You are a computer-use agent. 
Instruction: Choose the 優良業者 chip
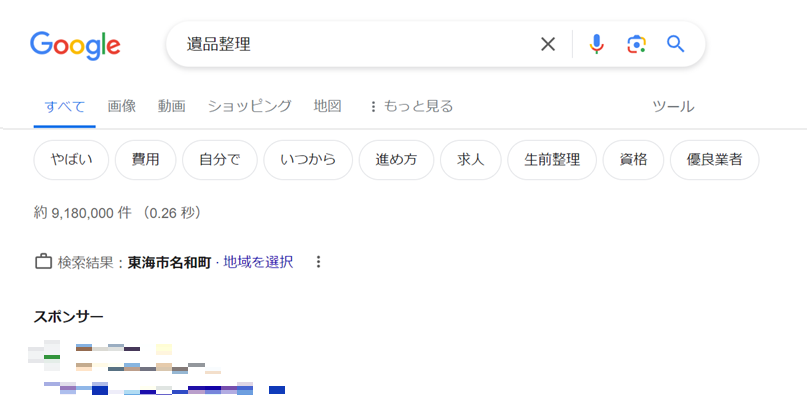(x=714, y=160)
